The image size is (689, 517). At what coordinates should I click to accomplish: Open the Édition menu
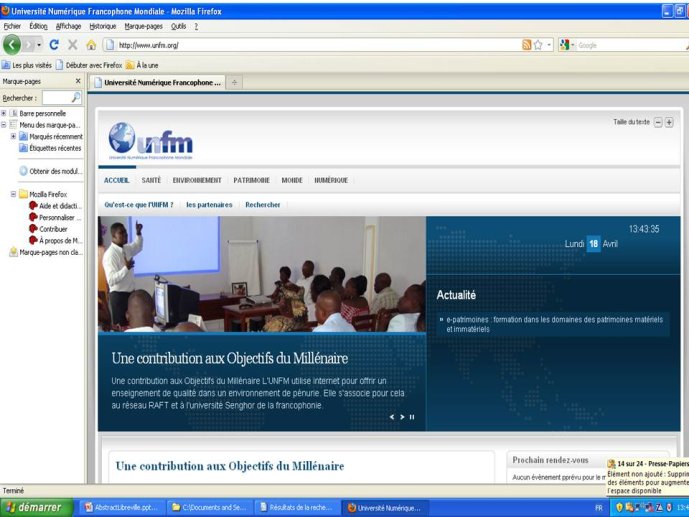pos(38,26)
